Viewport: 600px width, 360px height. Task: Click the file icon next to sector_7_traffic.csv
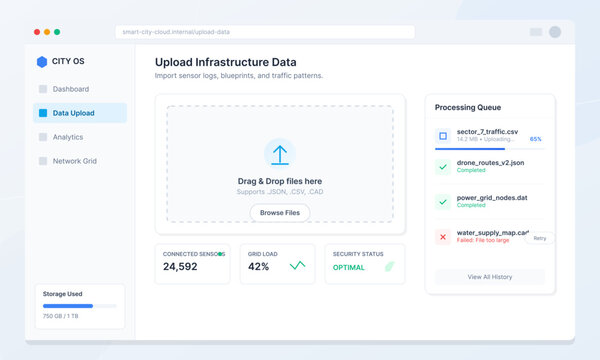pos(443,136)
